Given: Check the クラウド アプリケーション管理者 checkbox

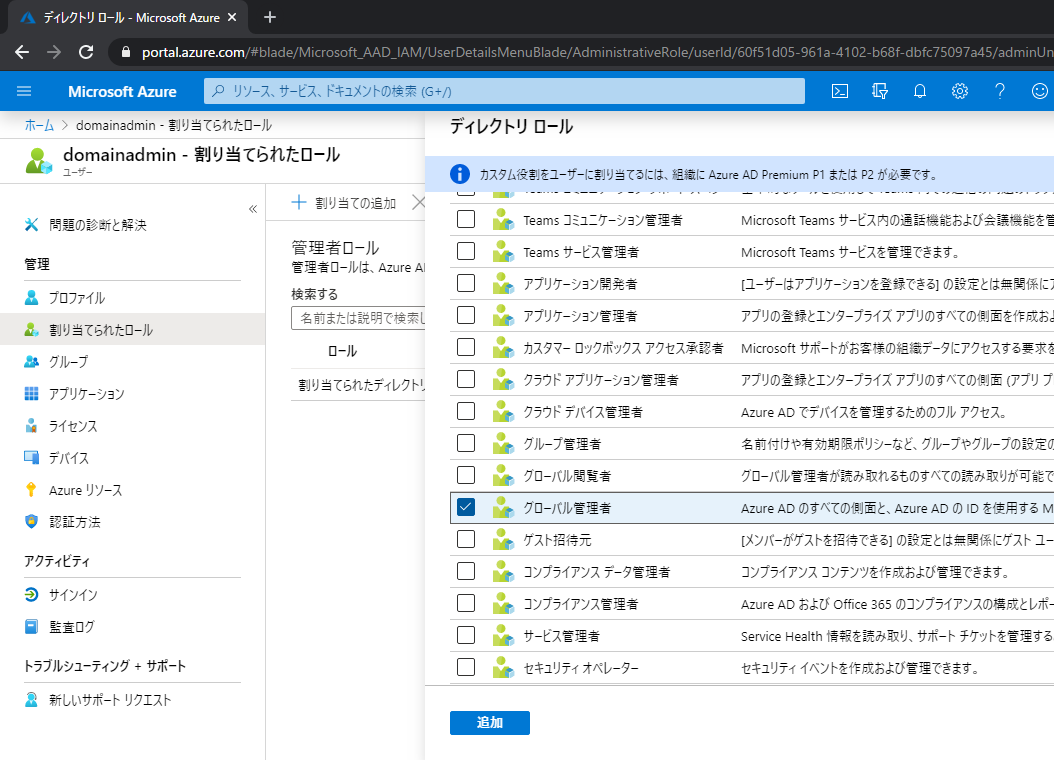Looking at the screenshot, I should (x=466, y=379).
